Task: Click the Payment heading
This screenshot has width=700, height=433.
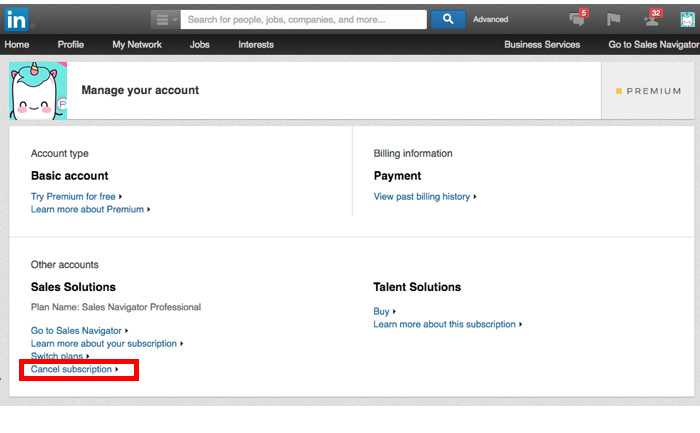Action: point(397,176)
